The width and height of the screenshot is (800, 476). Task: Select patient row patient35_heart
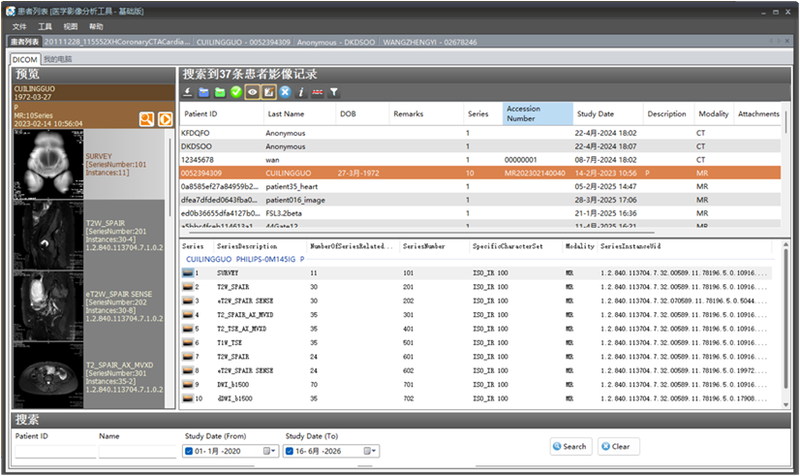tap(480, 187)
